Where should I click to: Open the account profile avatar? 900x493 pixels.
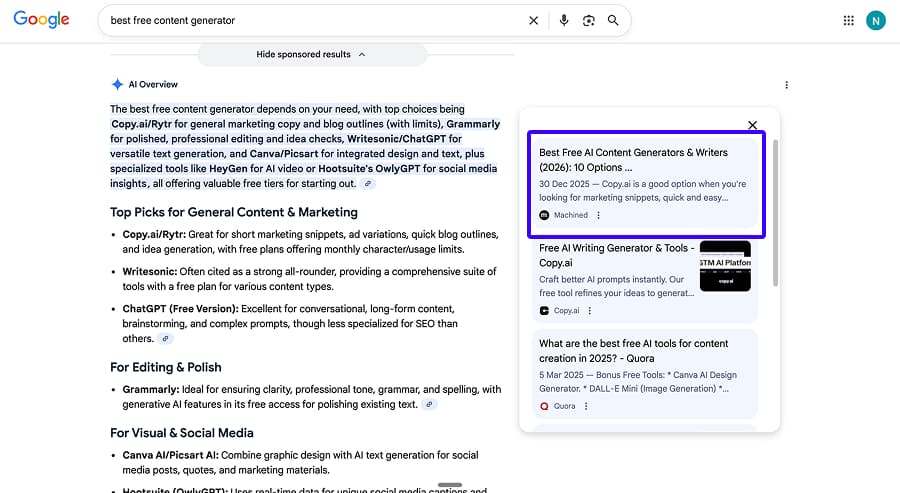(876, 20)
